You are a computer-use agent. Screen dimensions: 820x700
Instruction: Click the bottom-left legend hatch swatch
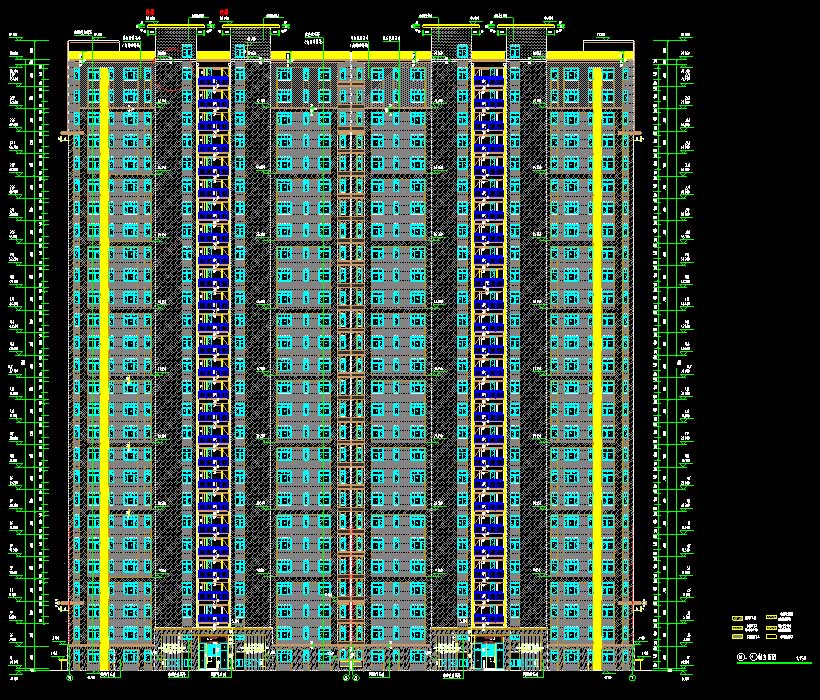737,635
